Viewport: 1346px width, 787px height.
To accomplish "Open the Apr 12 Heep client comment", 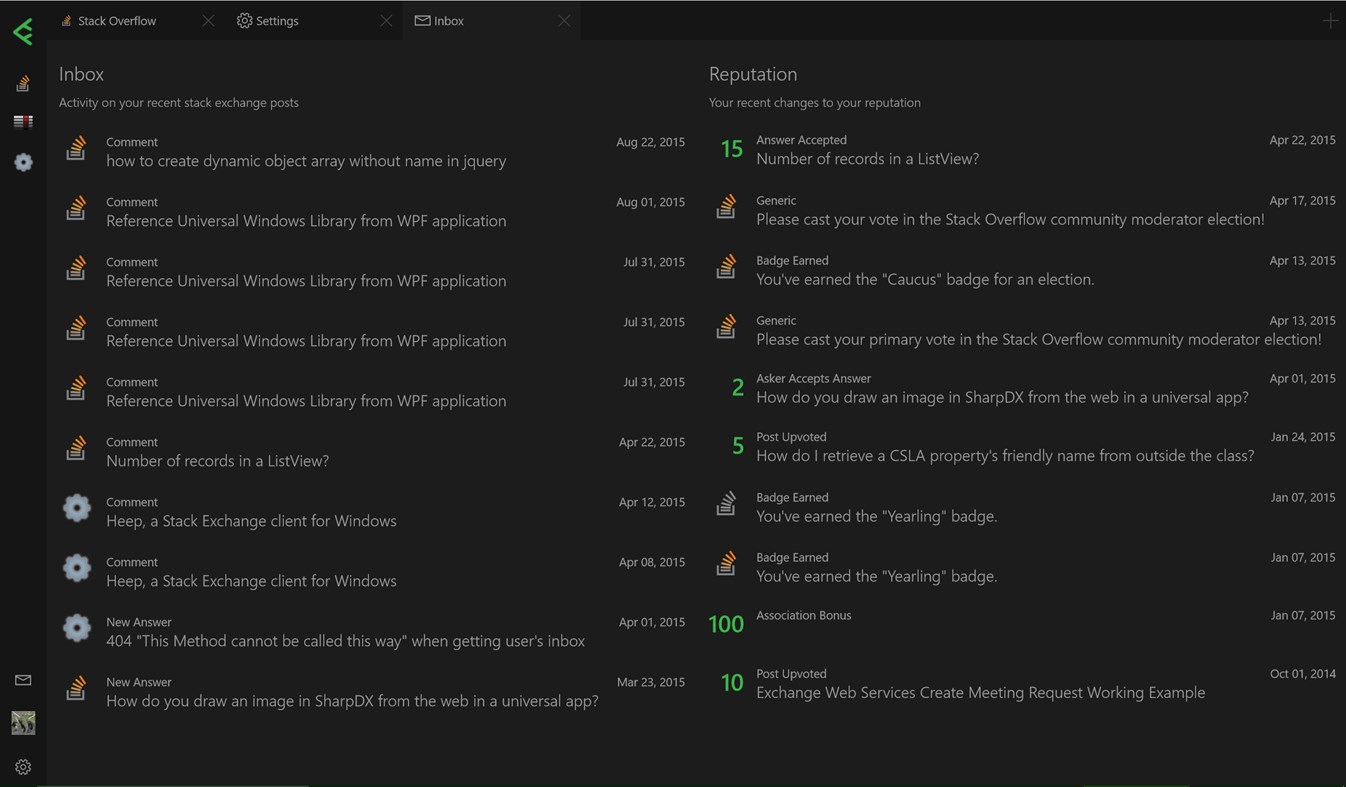I will click(x=251, y=521).
